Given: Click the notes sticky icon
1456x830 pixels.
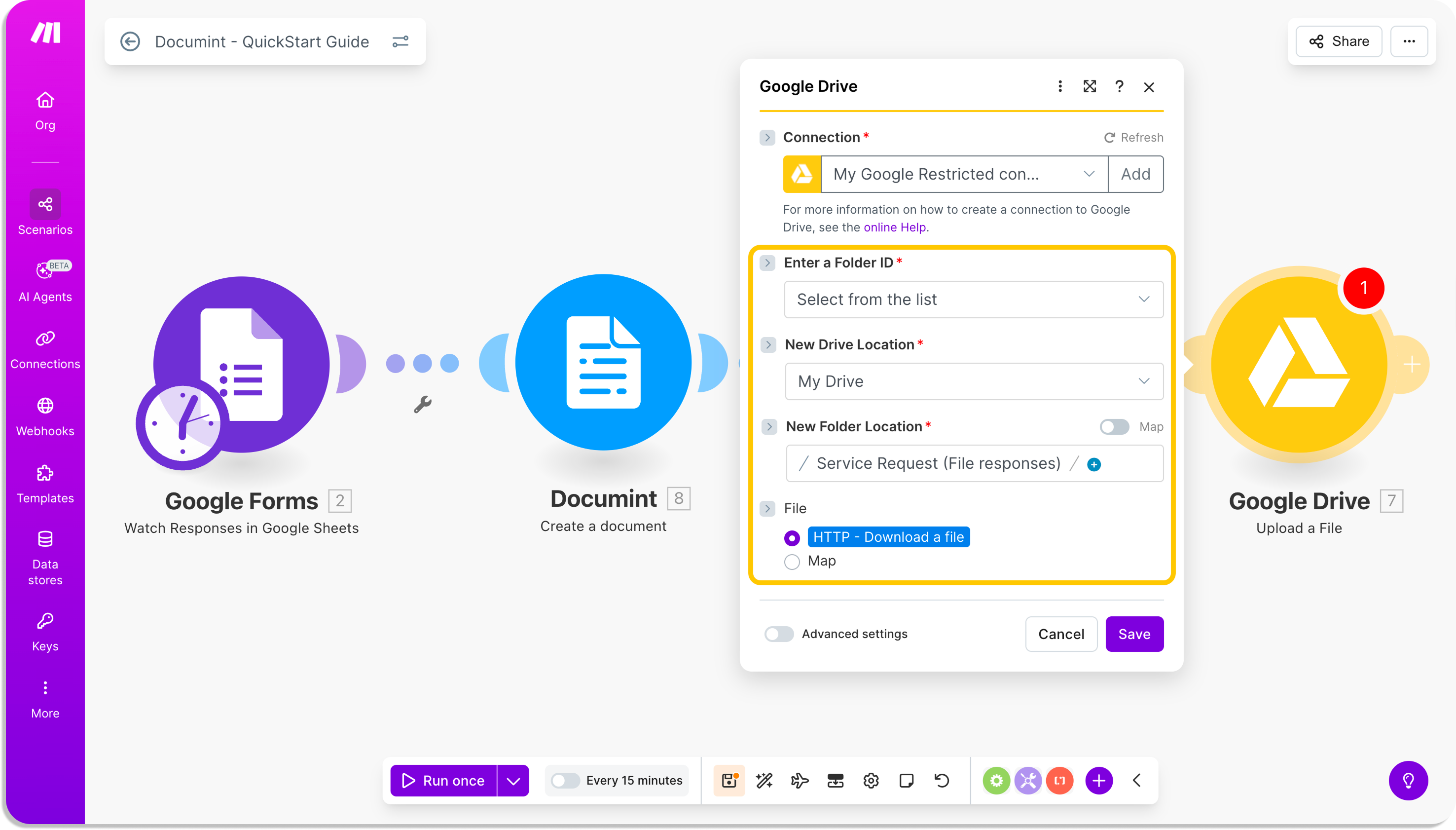Looking at the screenshot, I should (906, 780).
